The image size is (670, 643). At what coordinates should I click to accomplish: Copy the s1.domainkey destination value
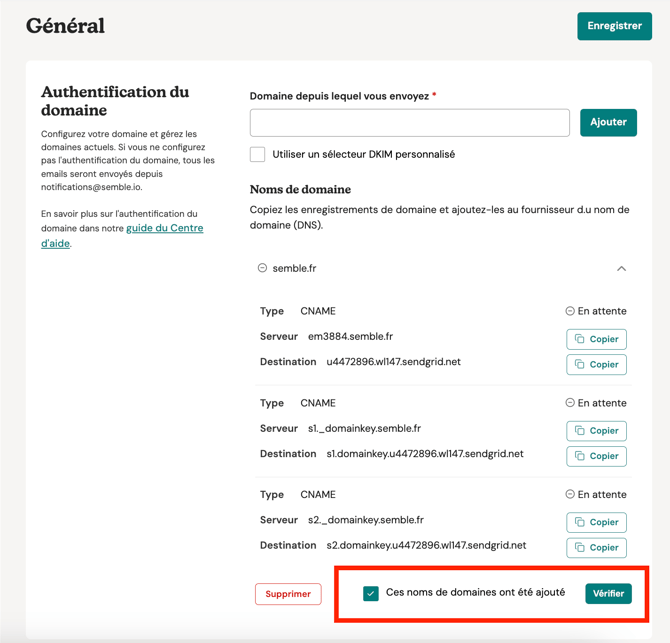(x=597, y=456)
